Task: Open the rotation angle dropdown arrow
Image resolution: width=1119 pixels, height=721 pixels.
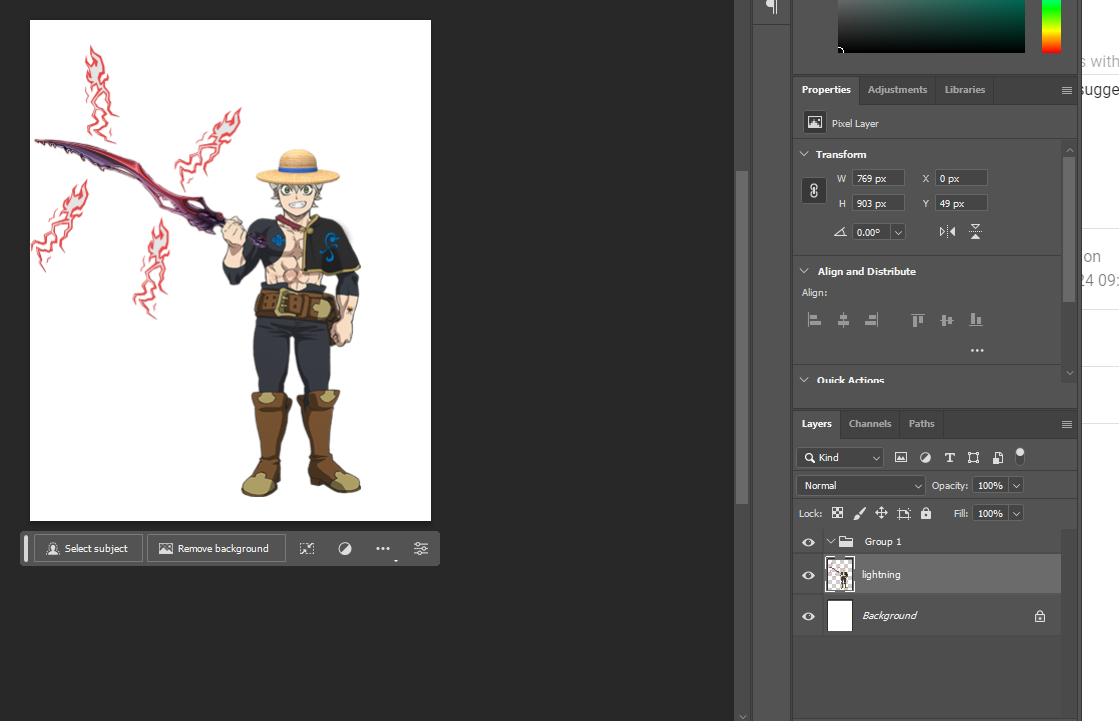Action: (x=898, y=232)
